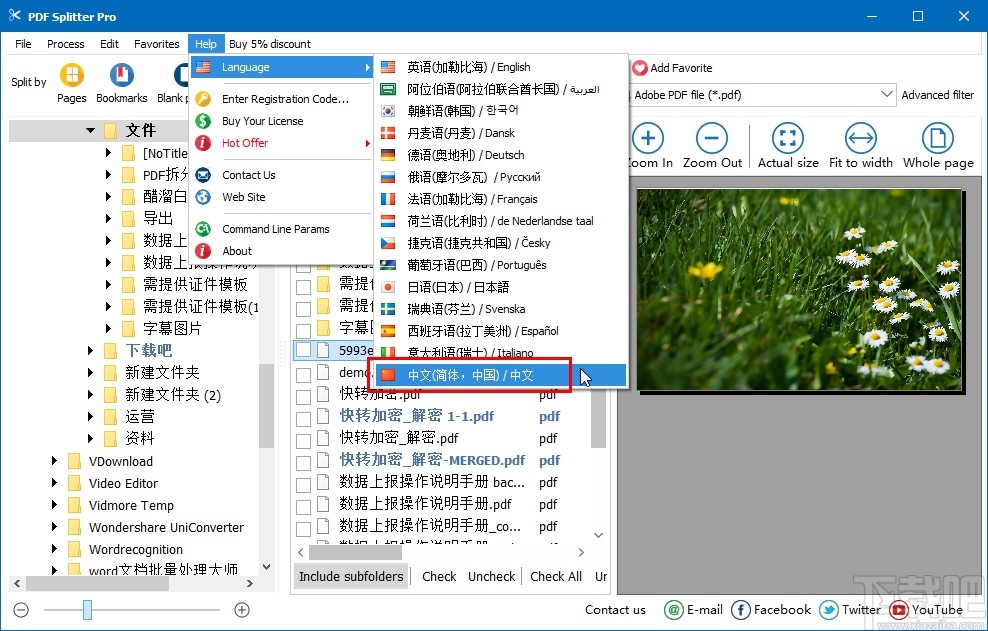This screenshot has width=988, height=631.
Task: Tick checkbox for 数据上报操作说明手册.pdf
Action: pos(304,505)
